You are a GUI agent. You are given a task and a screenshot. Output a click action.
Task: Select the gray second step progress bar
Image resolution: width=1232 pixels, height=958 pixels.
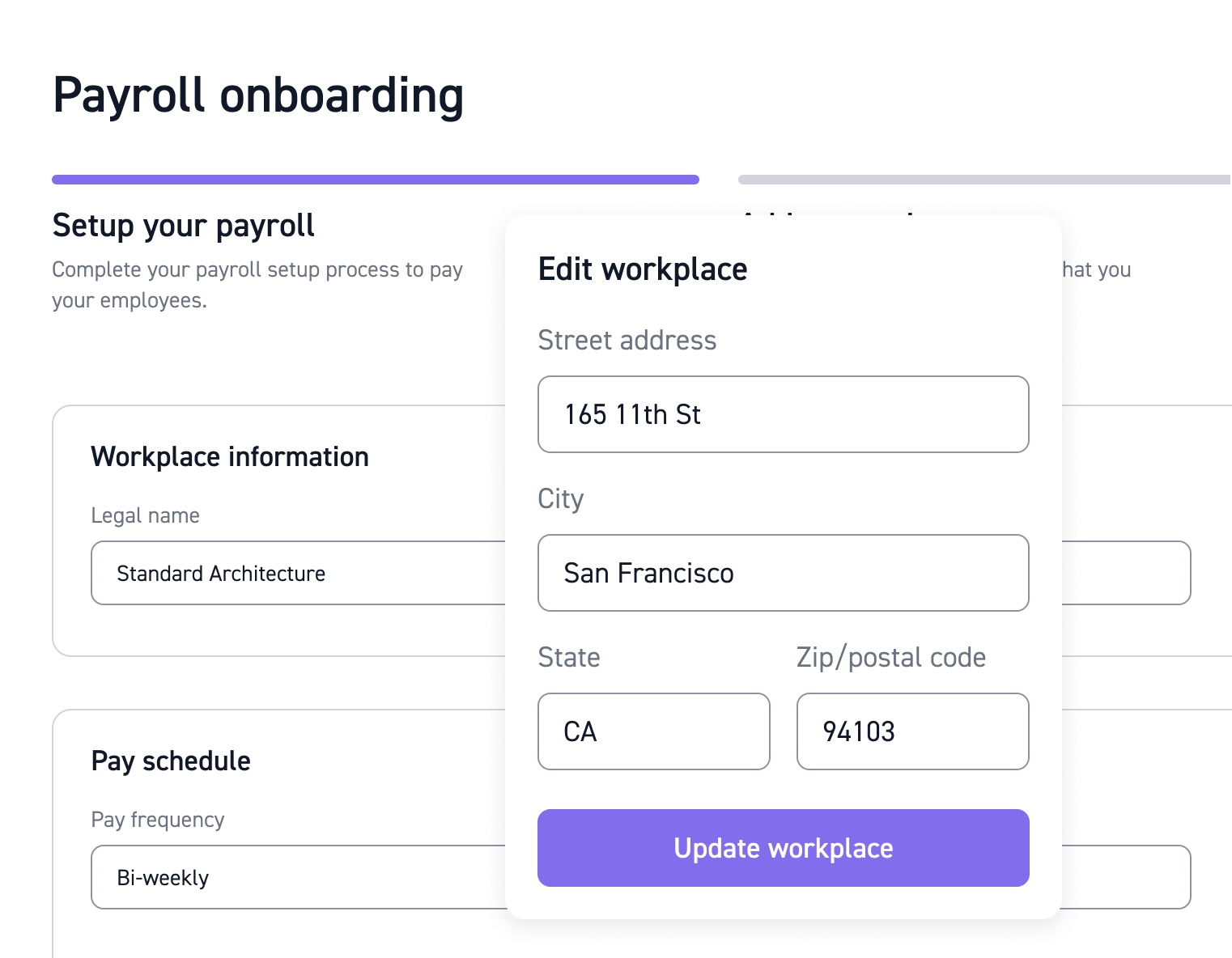tap(983, 180)
